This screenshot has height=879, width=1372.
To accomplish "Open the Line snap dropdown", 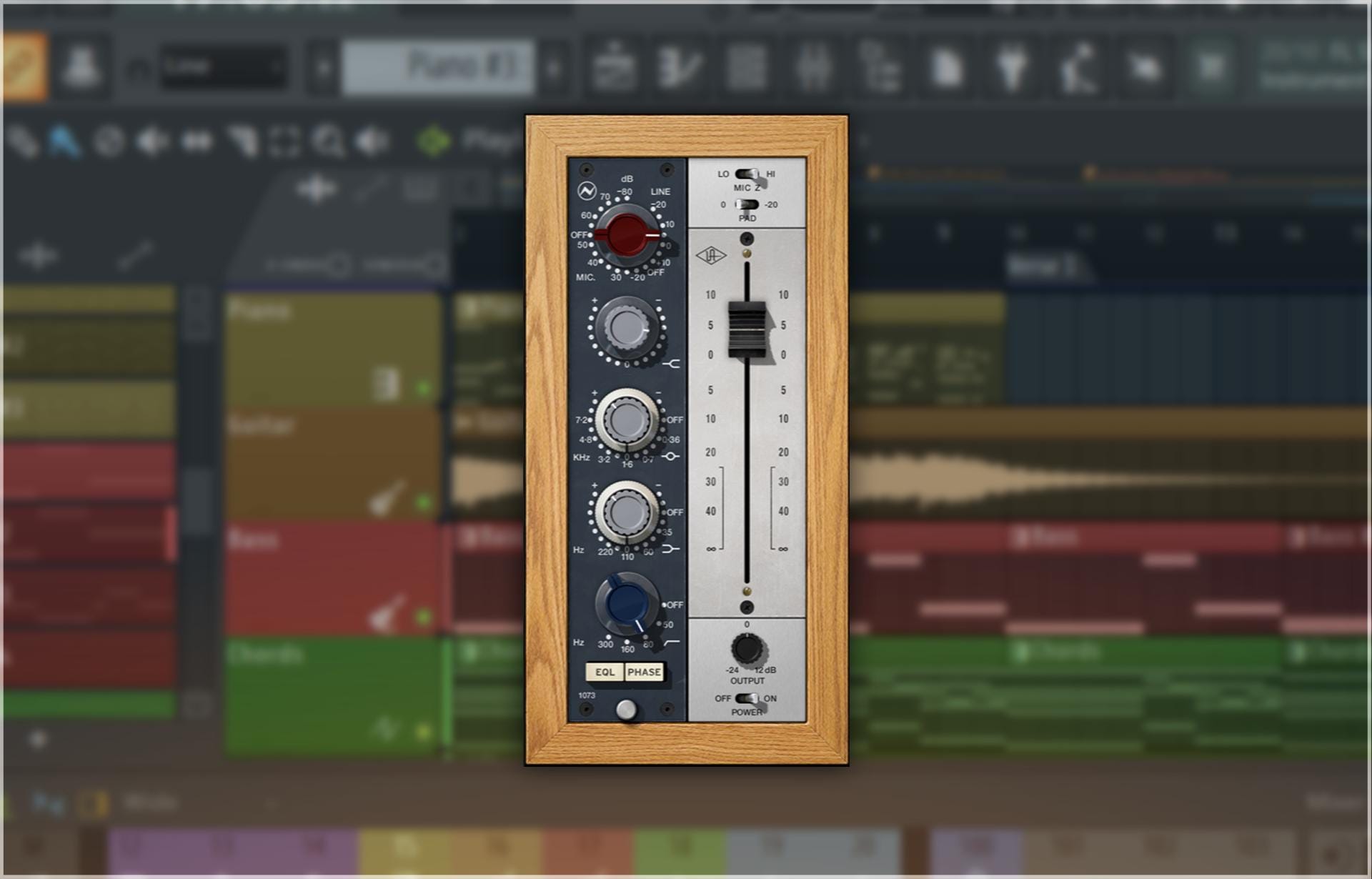I will tap(223, 67).
